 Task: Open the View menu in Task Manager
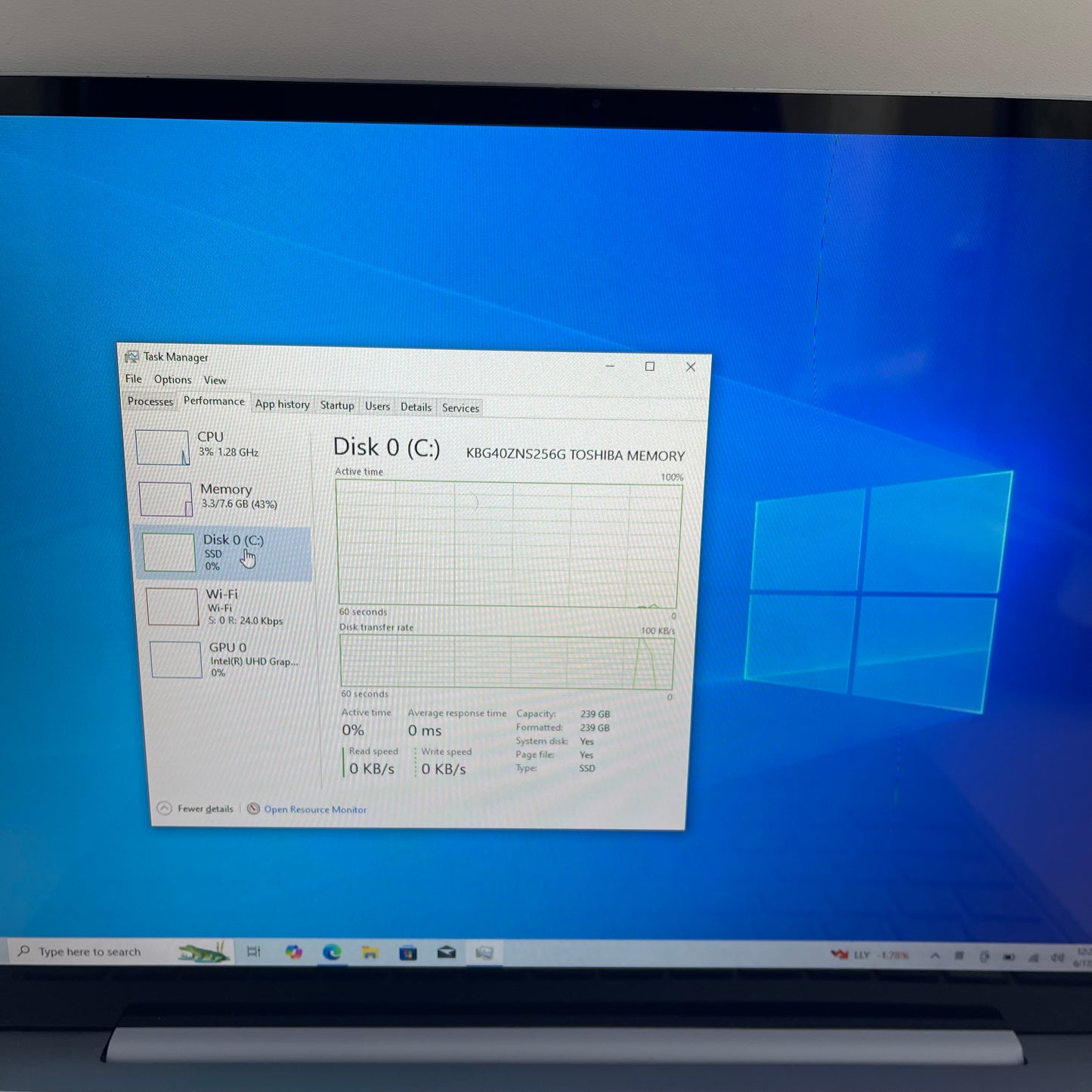tap(215, 380)
